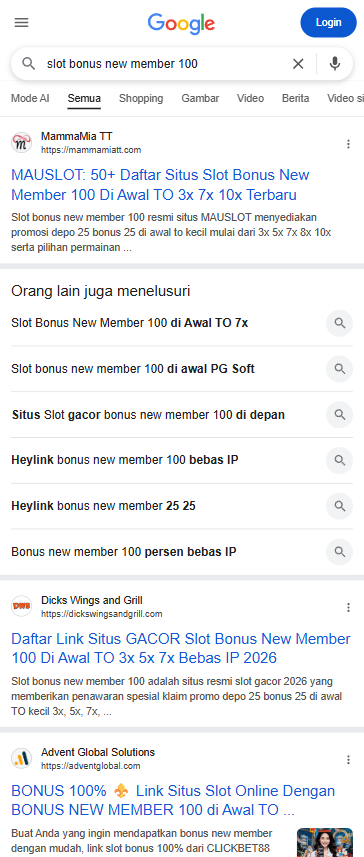The width and height of the screenshot is (364, 857).
Task: Search icon beside 'Heylink ... bebas IP' suggestion
Action: click(x=339, y=460)
